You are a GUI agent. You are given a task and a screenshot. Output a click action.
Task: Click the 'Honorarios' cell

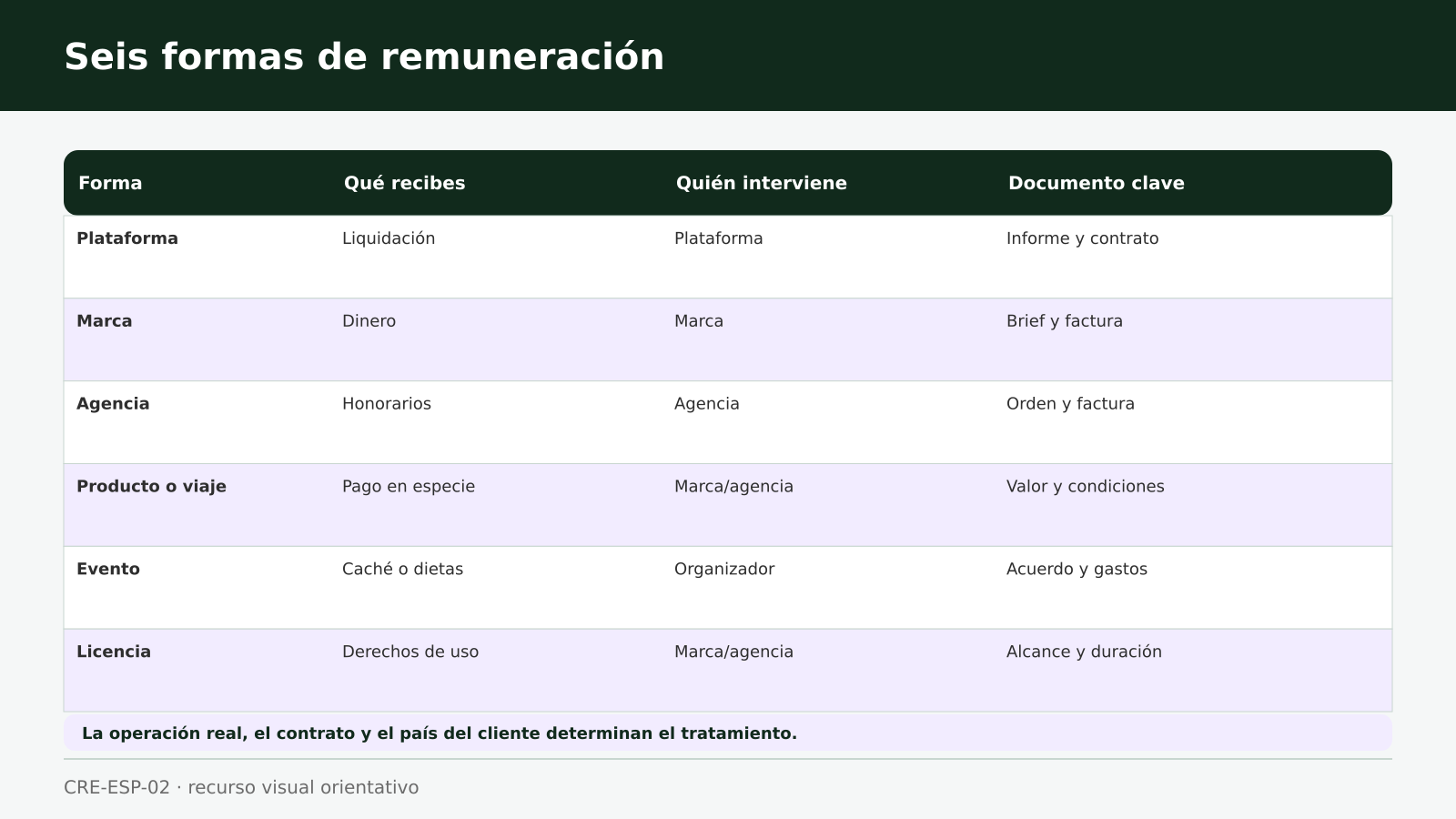pyautogui.click(x=386, y=404)
